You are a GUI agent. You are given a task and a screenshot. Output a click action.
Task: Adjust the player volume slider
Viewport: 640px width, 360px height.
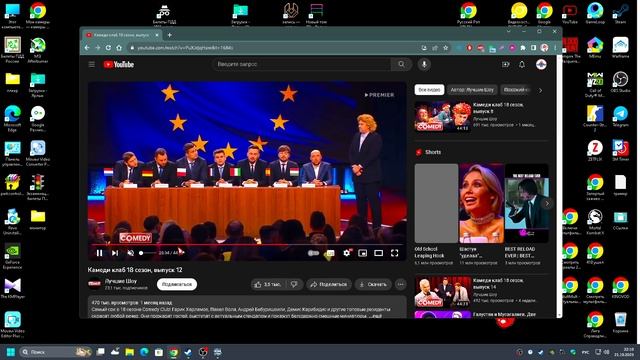click(x=147, y=253)
